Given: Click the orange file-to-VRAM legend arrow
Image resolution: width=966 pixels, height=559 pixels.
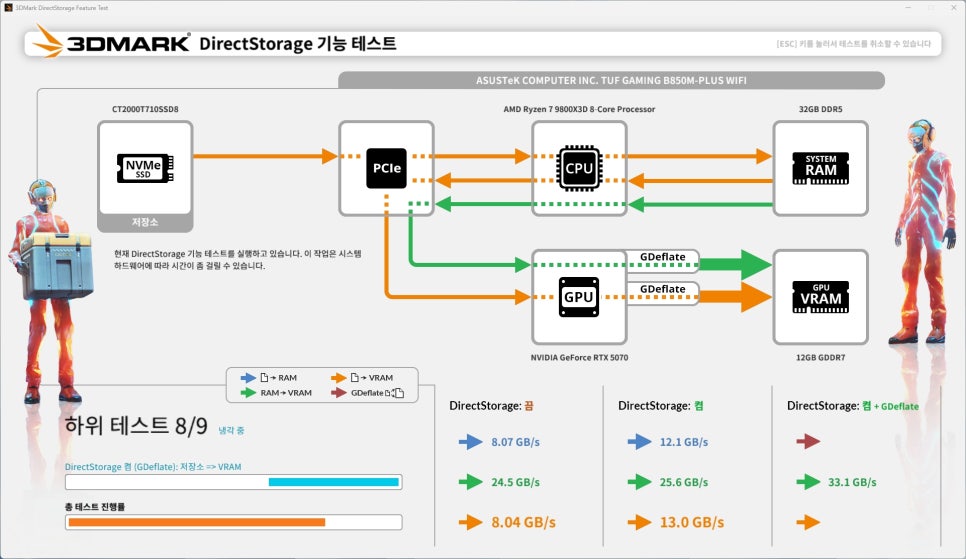Looking at the screenshot, I should click(338, 378).
